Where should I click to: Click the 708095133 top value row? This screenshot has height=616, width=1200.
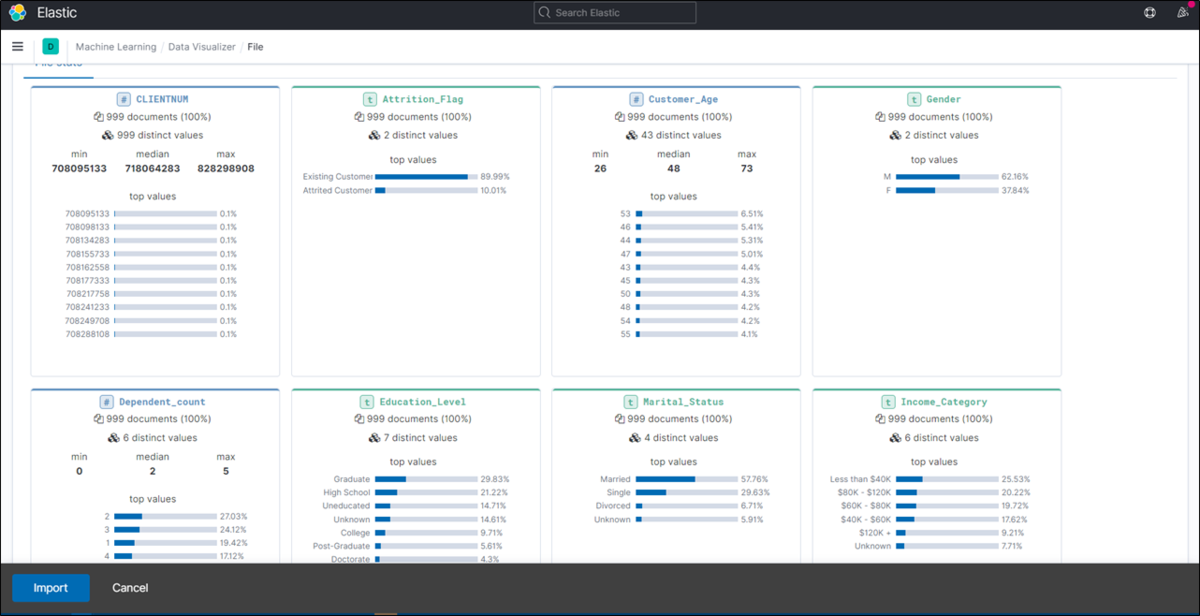151,214
